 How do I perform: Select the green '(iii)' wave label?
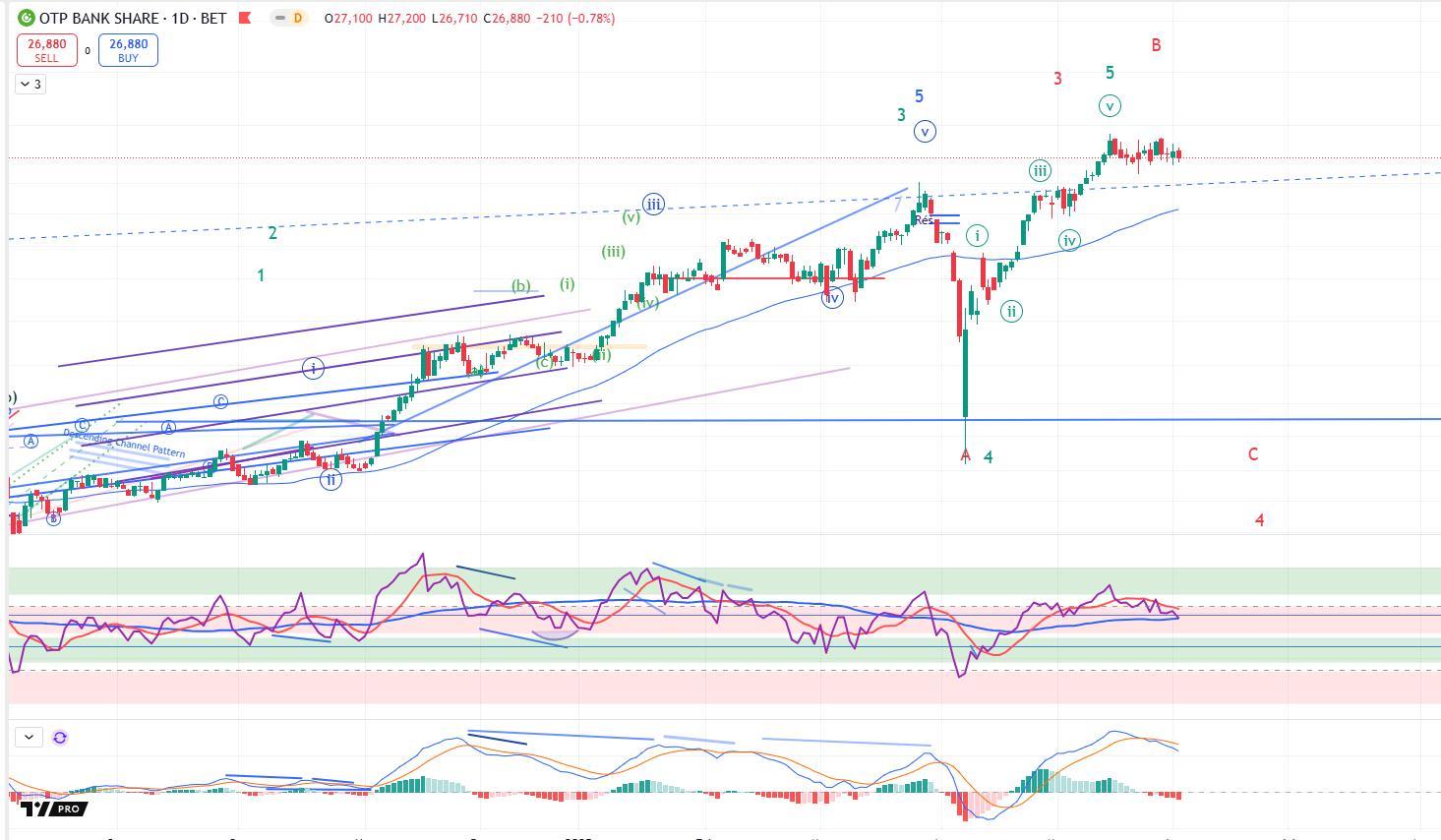[613, 252]
